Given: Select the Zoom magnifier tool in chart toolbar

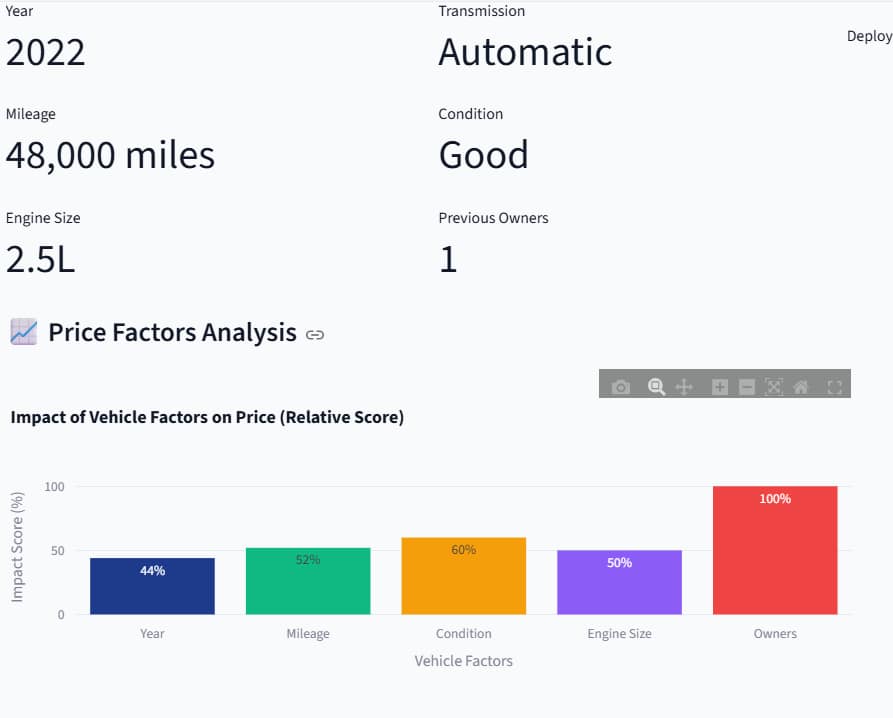Looking at the screenshot, I should point(656,386).
